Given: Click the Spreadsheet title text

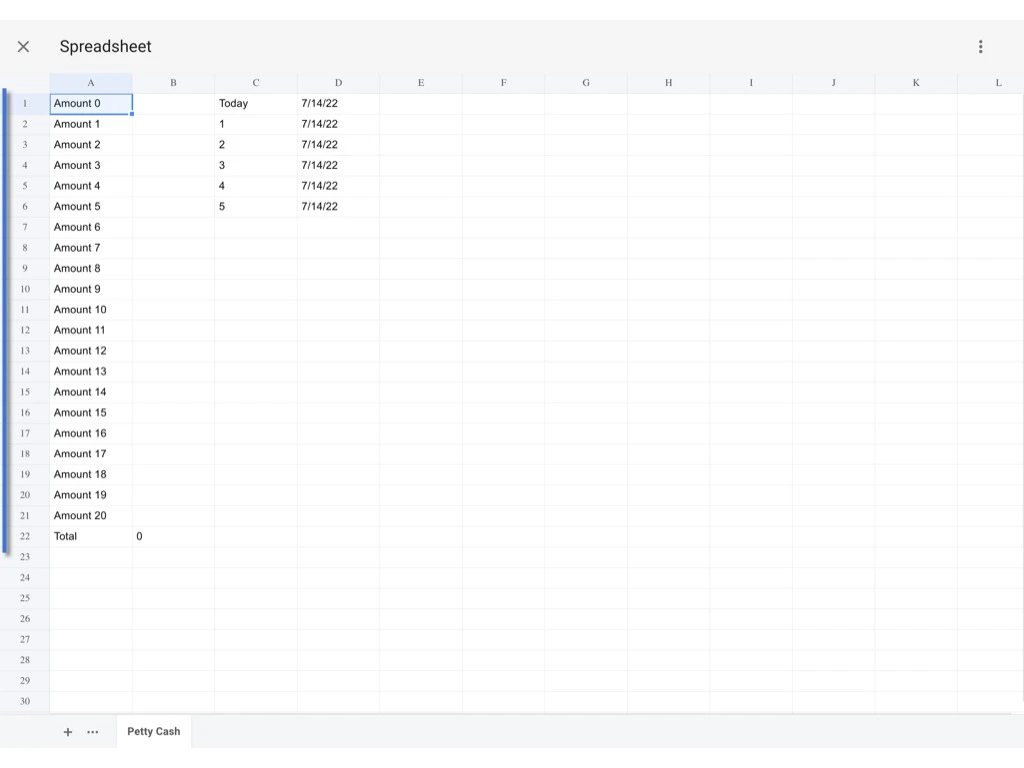Looking at the screenshot, I should pyautogui.click(x=106, y=46).
